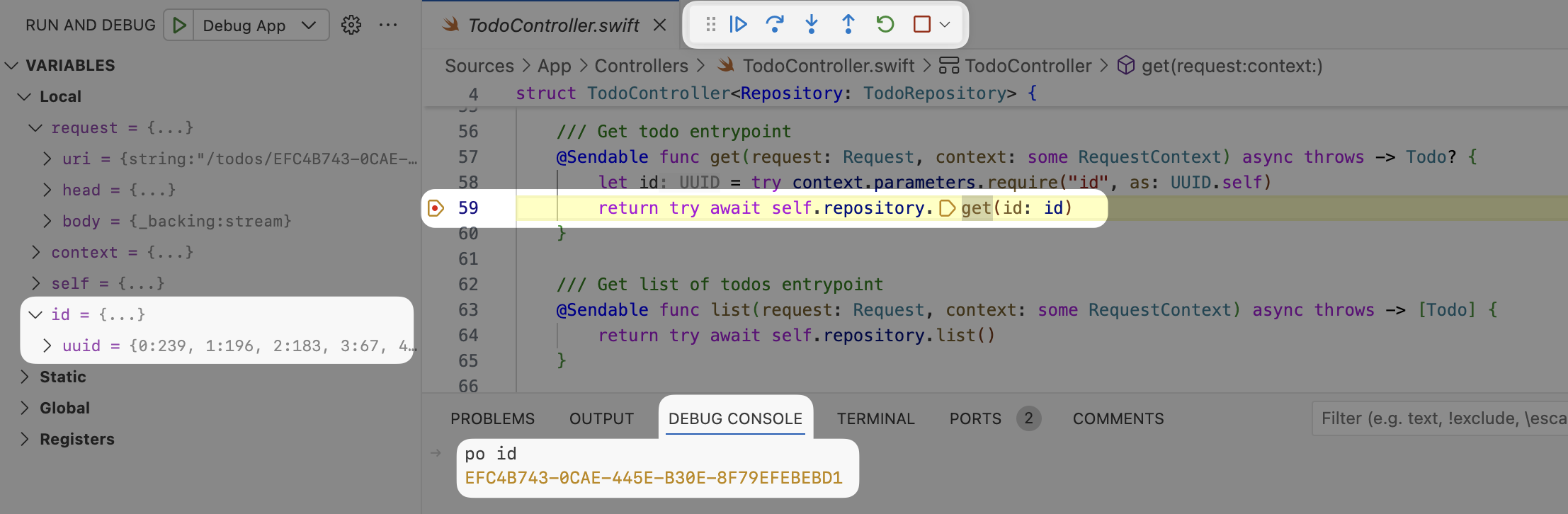This screenshot has height=514, width=1568.
Task: Expand the Registers scope
Action: (x=25, y=440)
